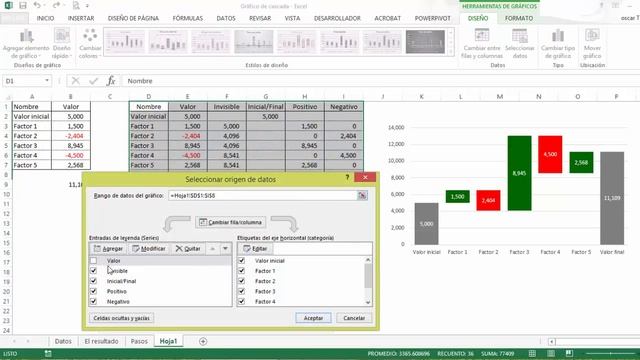Move series down with arrow icon
This screenshot has width=640, height=360.
tap(225, 249)
